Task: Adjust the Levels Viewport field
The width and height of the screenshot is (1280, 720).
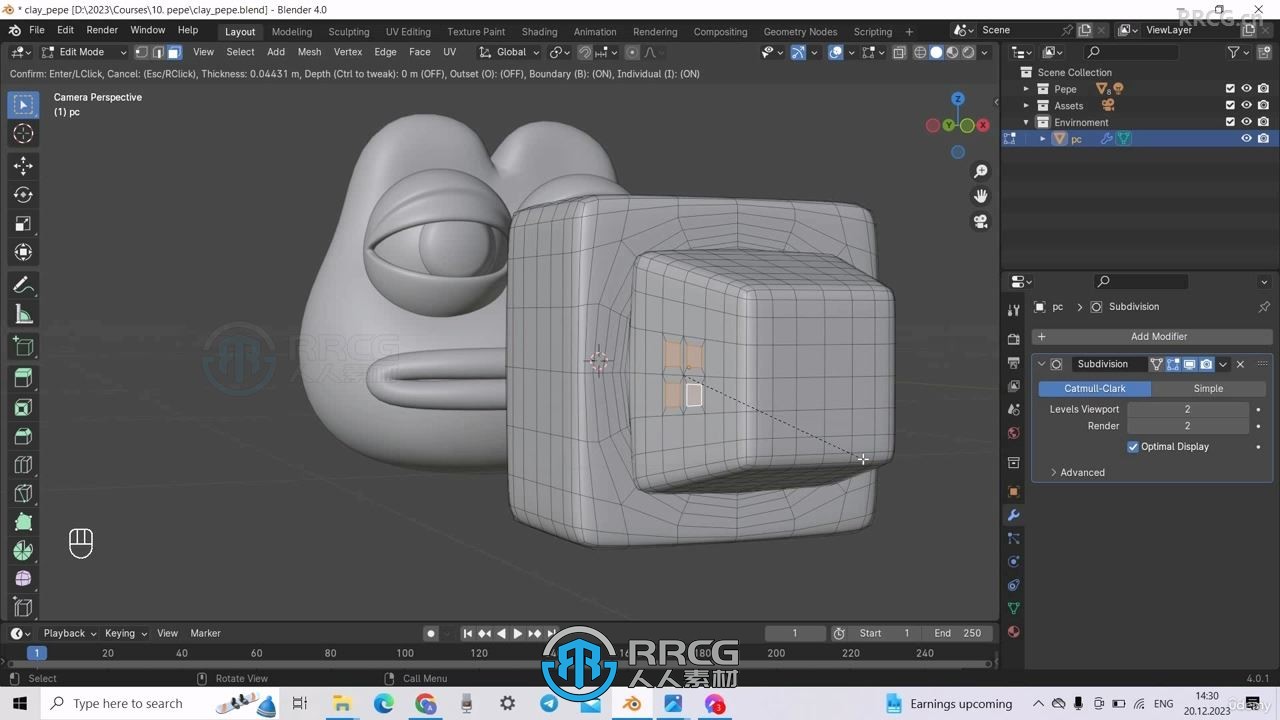Action: pyautogui.click(x=1187, y=409)
